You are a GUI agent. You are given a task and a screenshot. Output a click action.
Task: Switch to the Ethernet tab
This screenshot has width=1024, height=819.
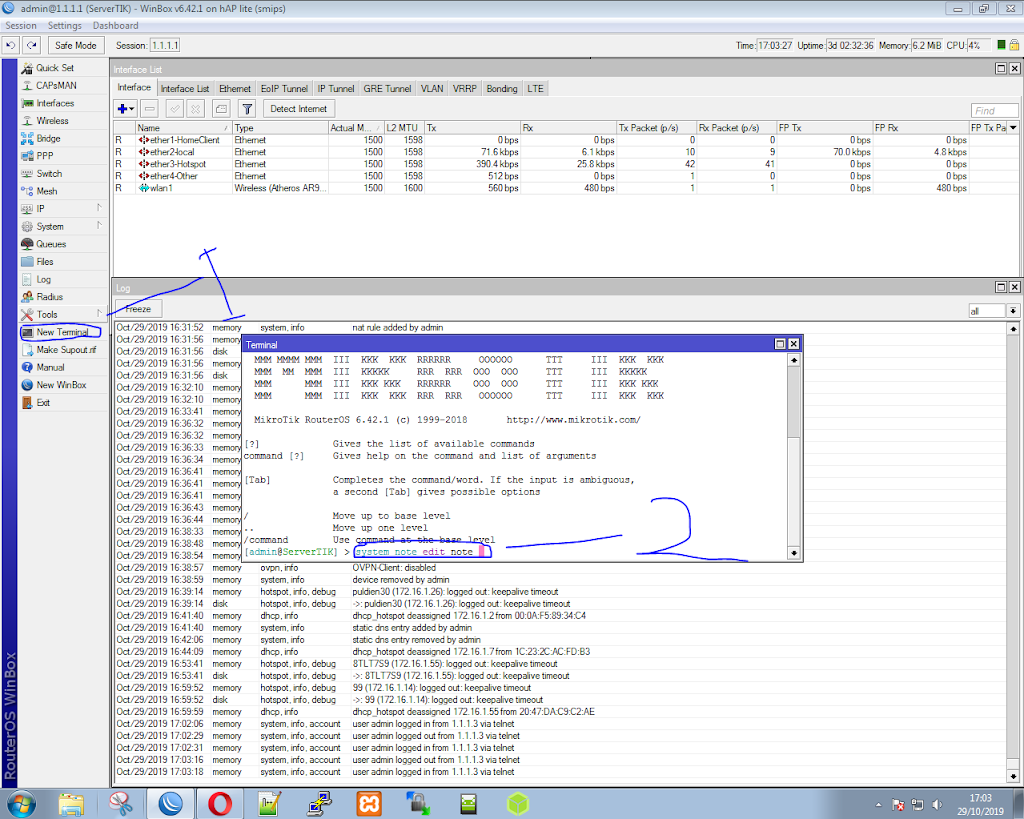click(234, 89)
